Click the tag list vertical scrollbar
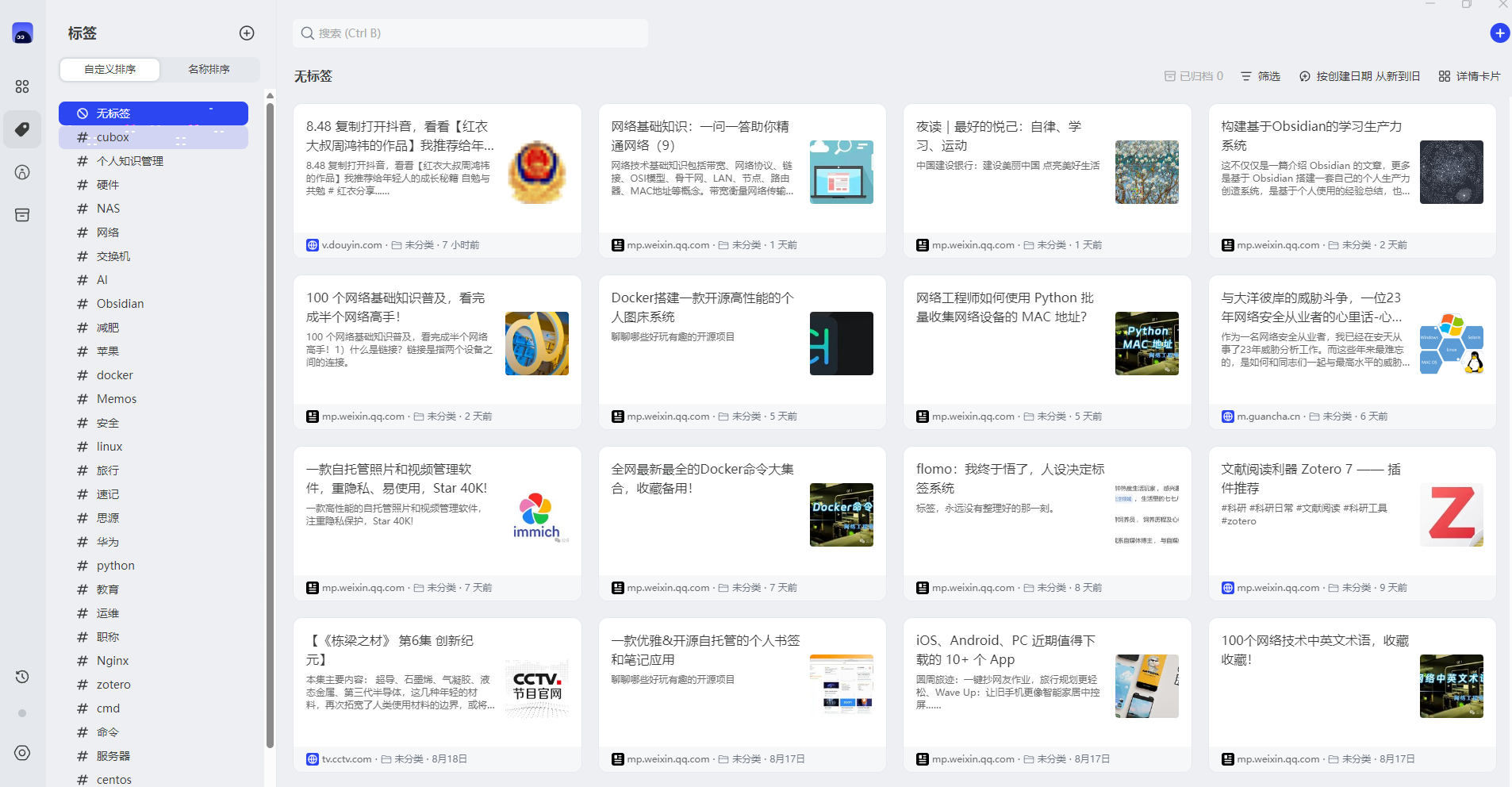Screen dimensions: 1512x787 click(270, 420)
